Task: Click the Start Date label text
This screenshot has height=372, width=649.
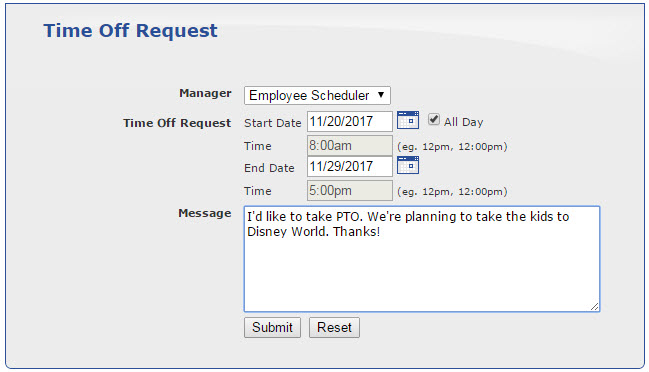Action: tap(272, 123)
